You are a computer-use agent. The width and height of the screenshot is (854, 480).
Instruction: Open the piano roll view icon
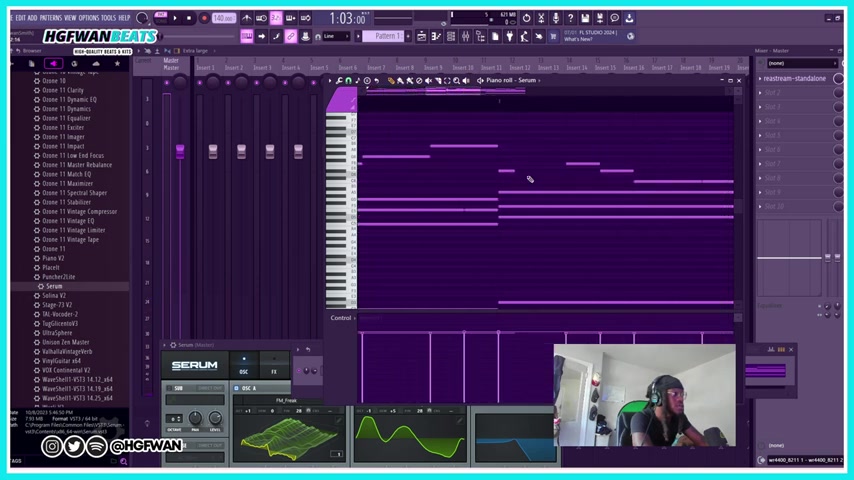click(x=436, y=36)
